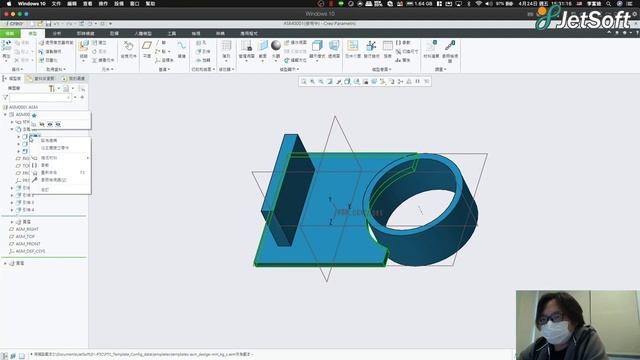640x360 pixels.
Task: Select ASM0001.ASM root in model tree
Action: tap(24, 107)
